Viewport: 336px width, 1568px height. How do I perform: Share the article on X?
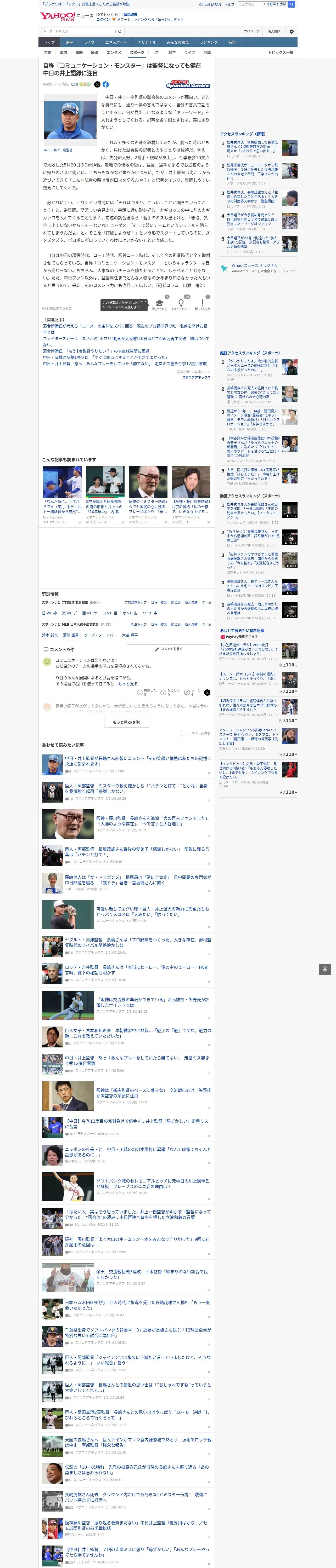point(97,85)
